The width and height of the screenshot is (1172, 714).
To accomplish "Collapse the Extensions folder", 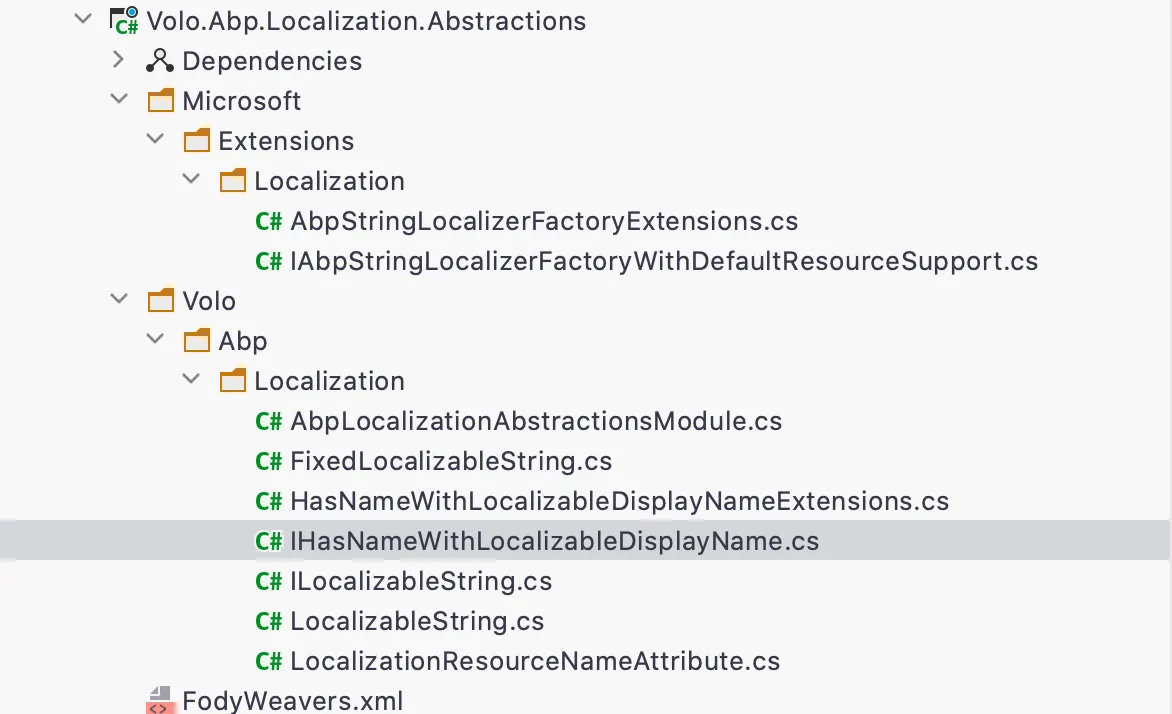I will pos(155,138).
